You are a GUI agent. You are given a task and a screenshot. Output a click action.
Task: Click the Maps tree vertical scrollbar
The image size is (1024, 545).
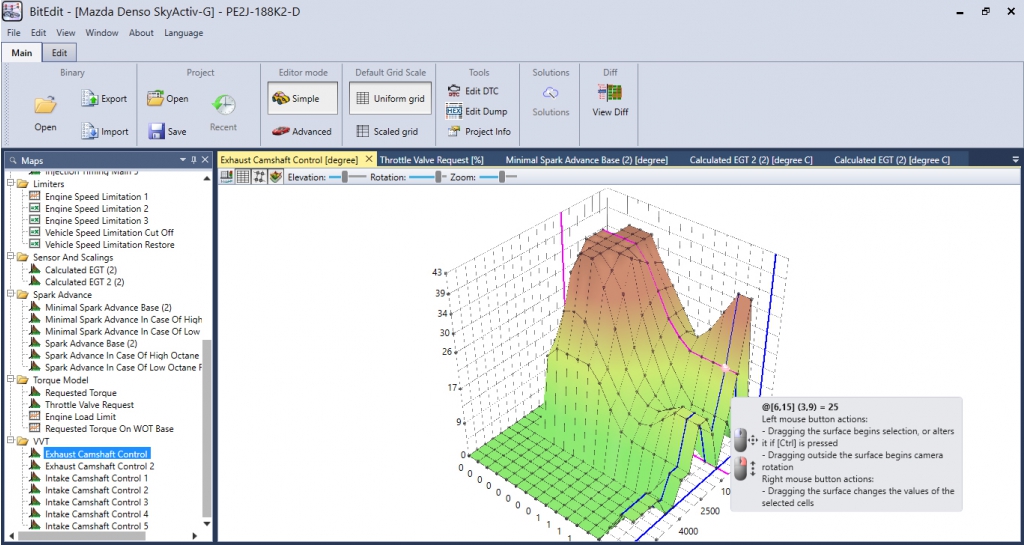pyautogui.click(x=208, y=428)
